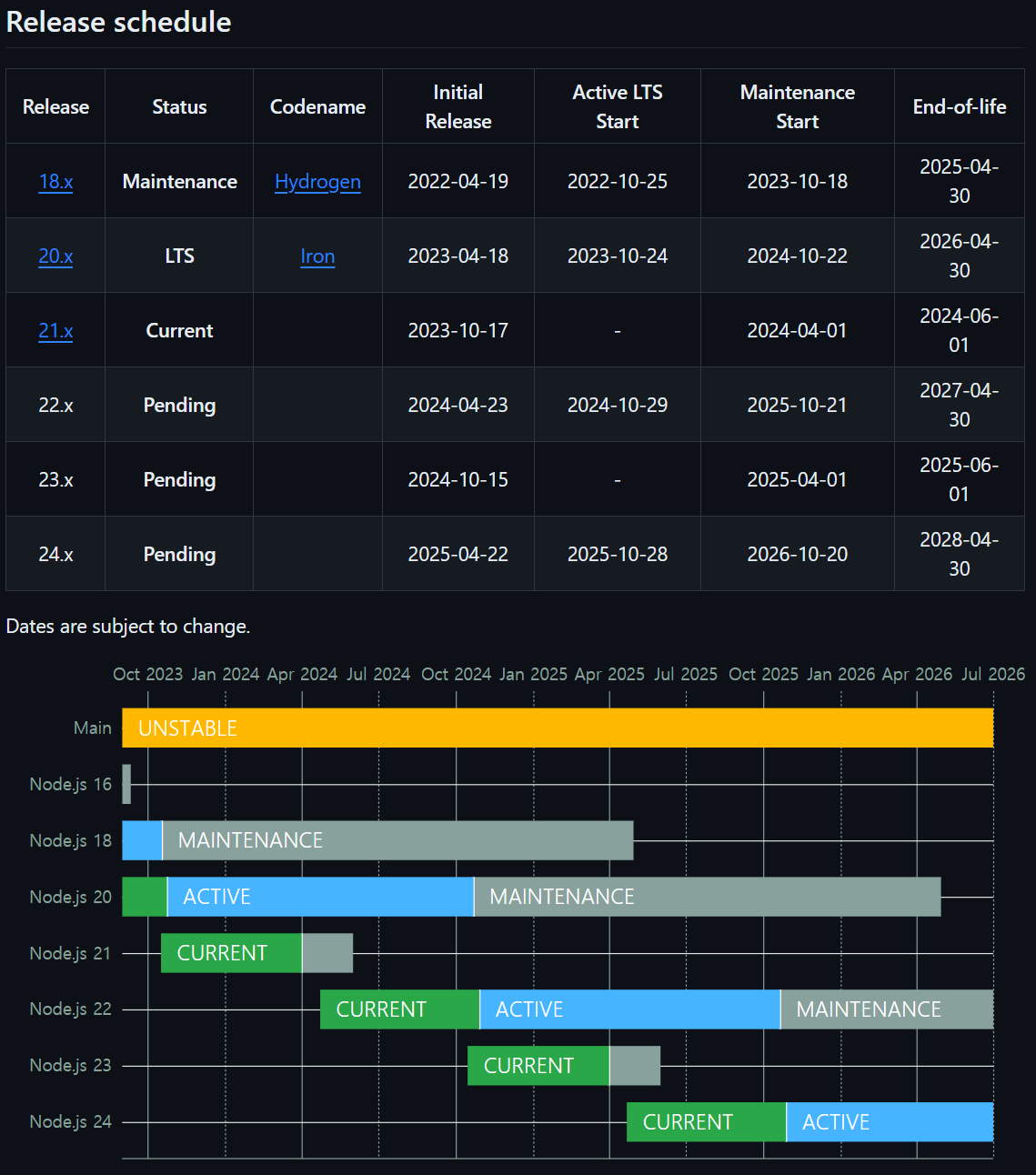Screen dimensions: 1036x1175
Task: Click the End-of-life column header
Action: 960,106
